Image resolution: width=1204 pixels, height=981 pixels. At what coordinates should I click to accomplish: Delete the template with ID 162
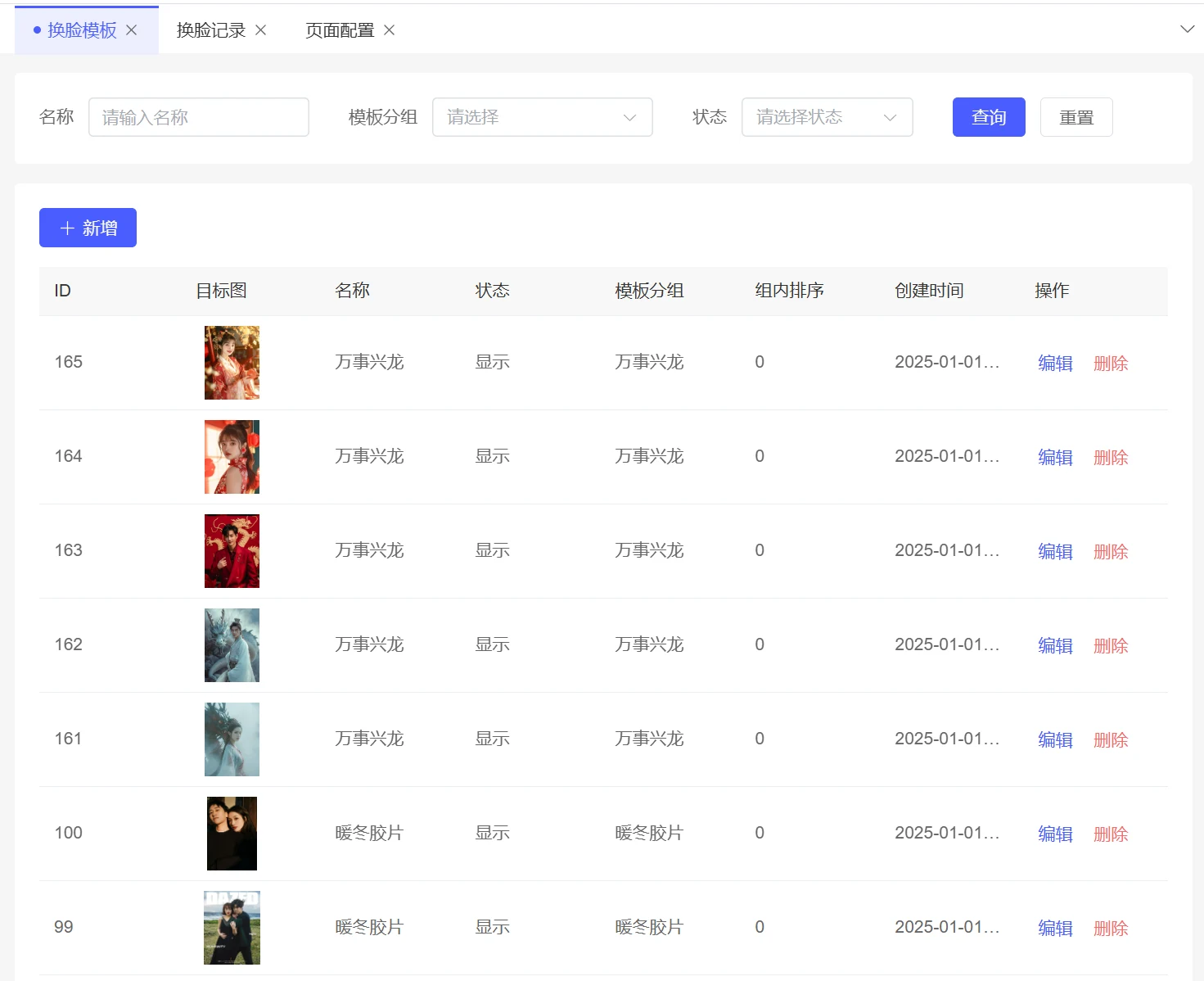tap(1111, 645)
